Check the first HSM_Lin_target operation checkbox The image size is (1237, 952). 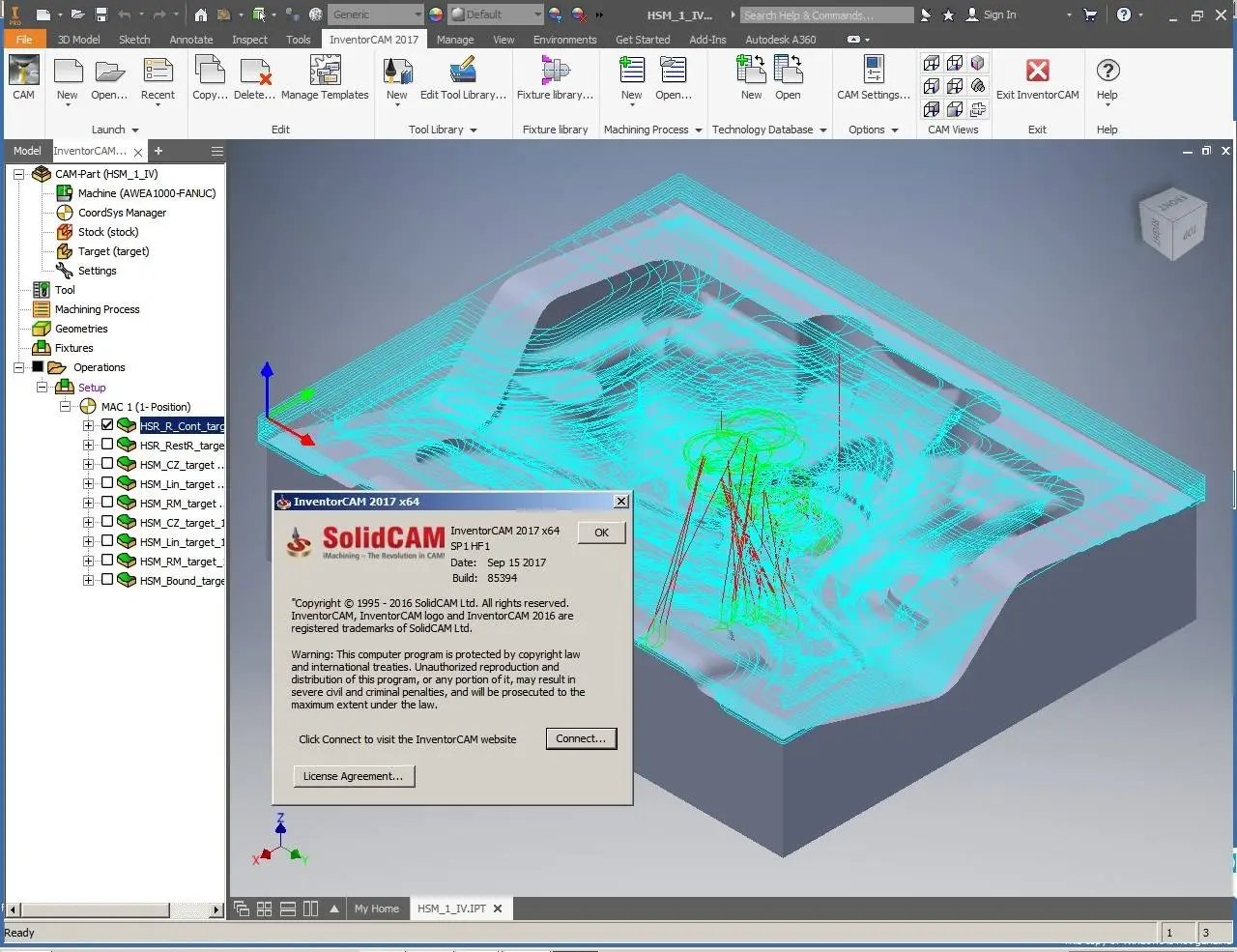click(107, 483)
